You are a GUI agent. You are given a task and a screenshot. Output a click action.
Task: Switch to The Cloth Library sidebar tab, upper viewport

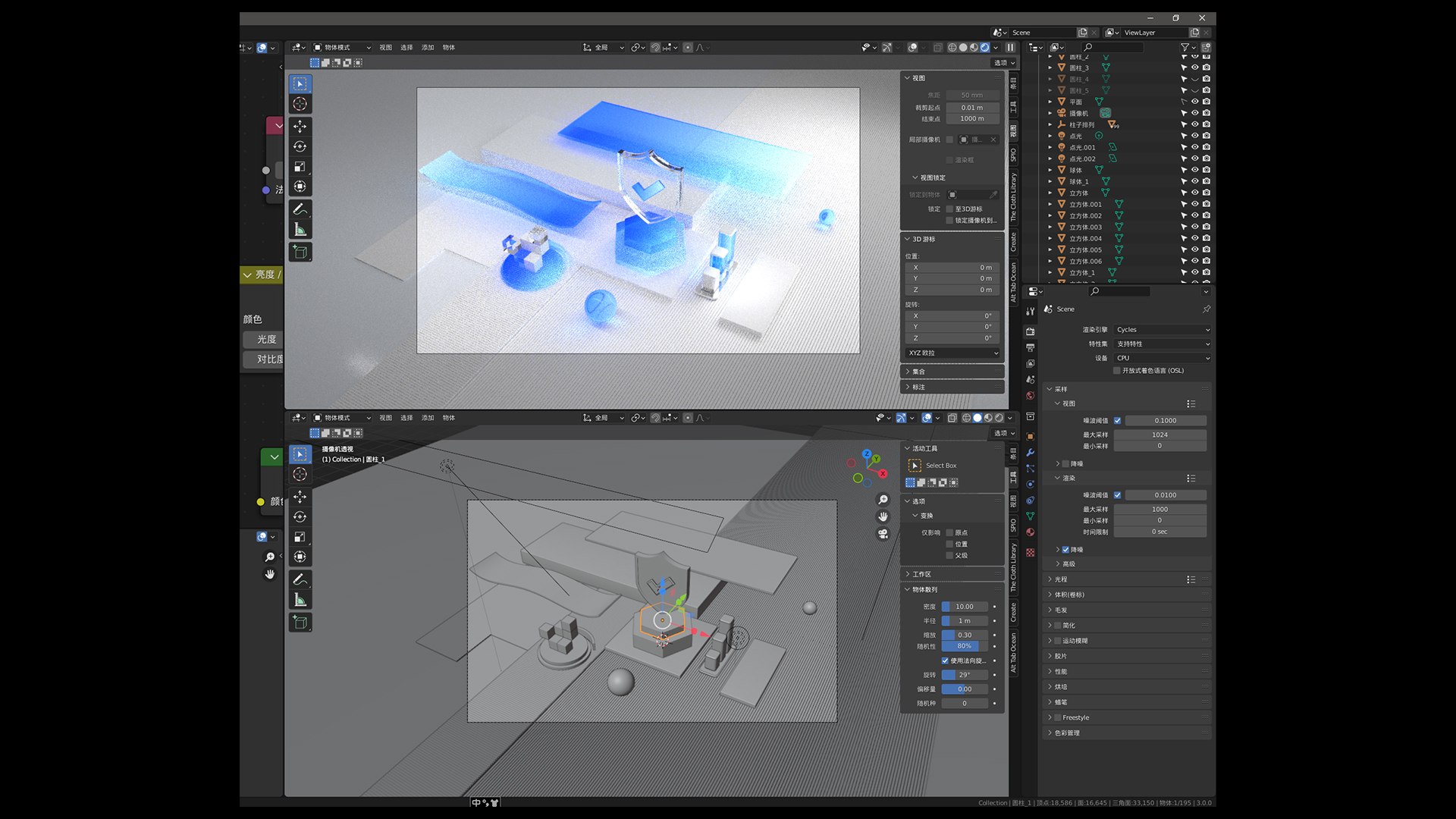(1013, 197)
